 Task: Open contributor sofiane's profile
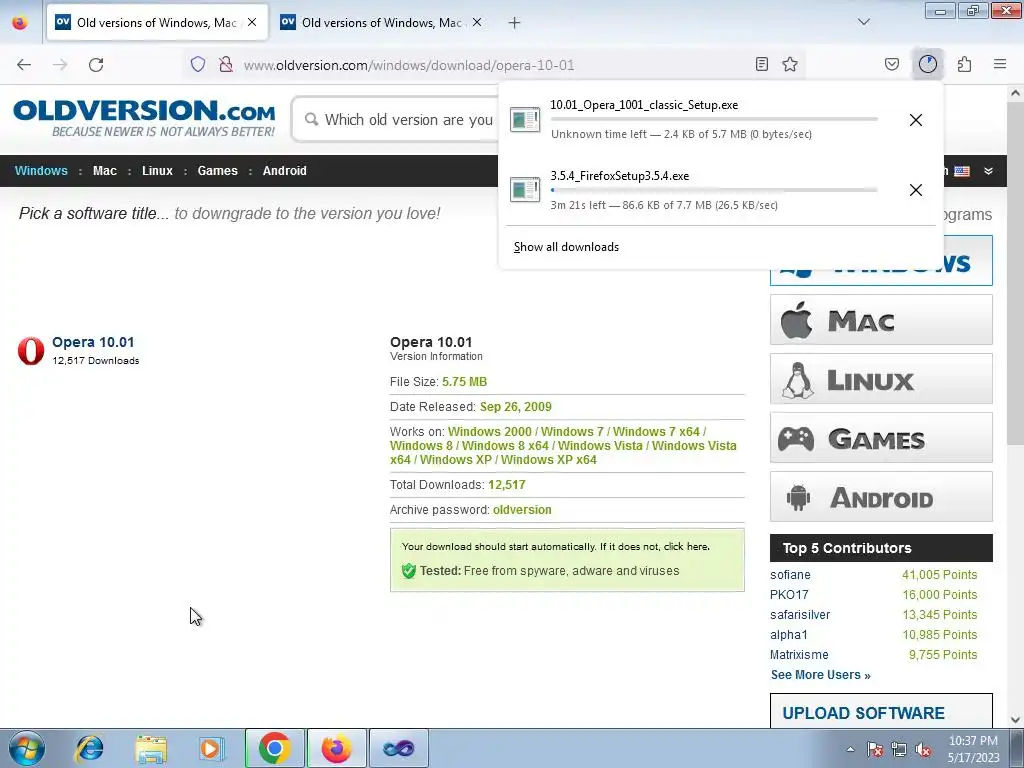point(790,575)
